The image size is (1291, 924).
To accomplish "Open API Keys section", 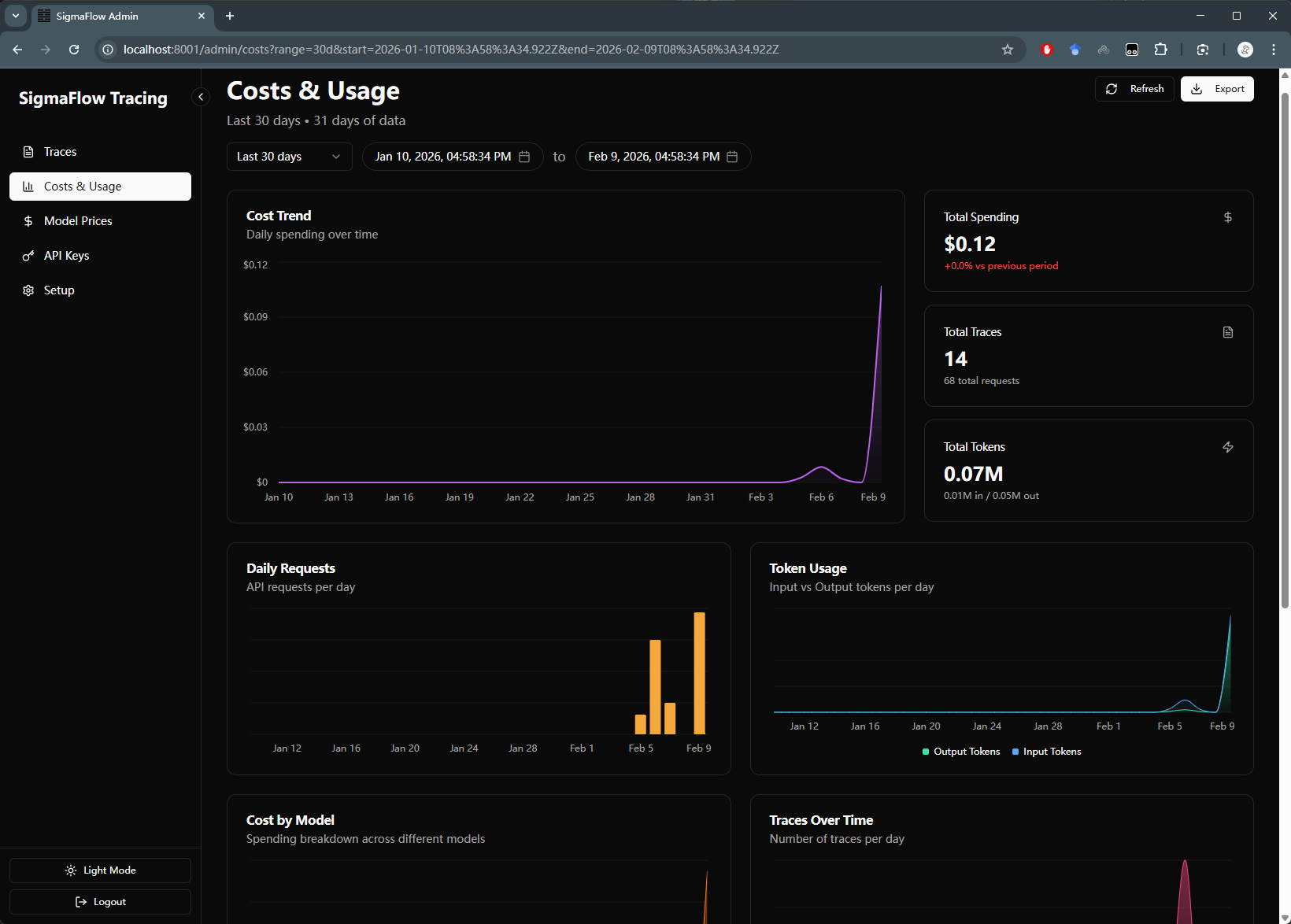I will tap(100, 256).
